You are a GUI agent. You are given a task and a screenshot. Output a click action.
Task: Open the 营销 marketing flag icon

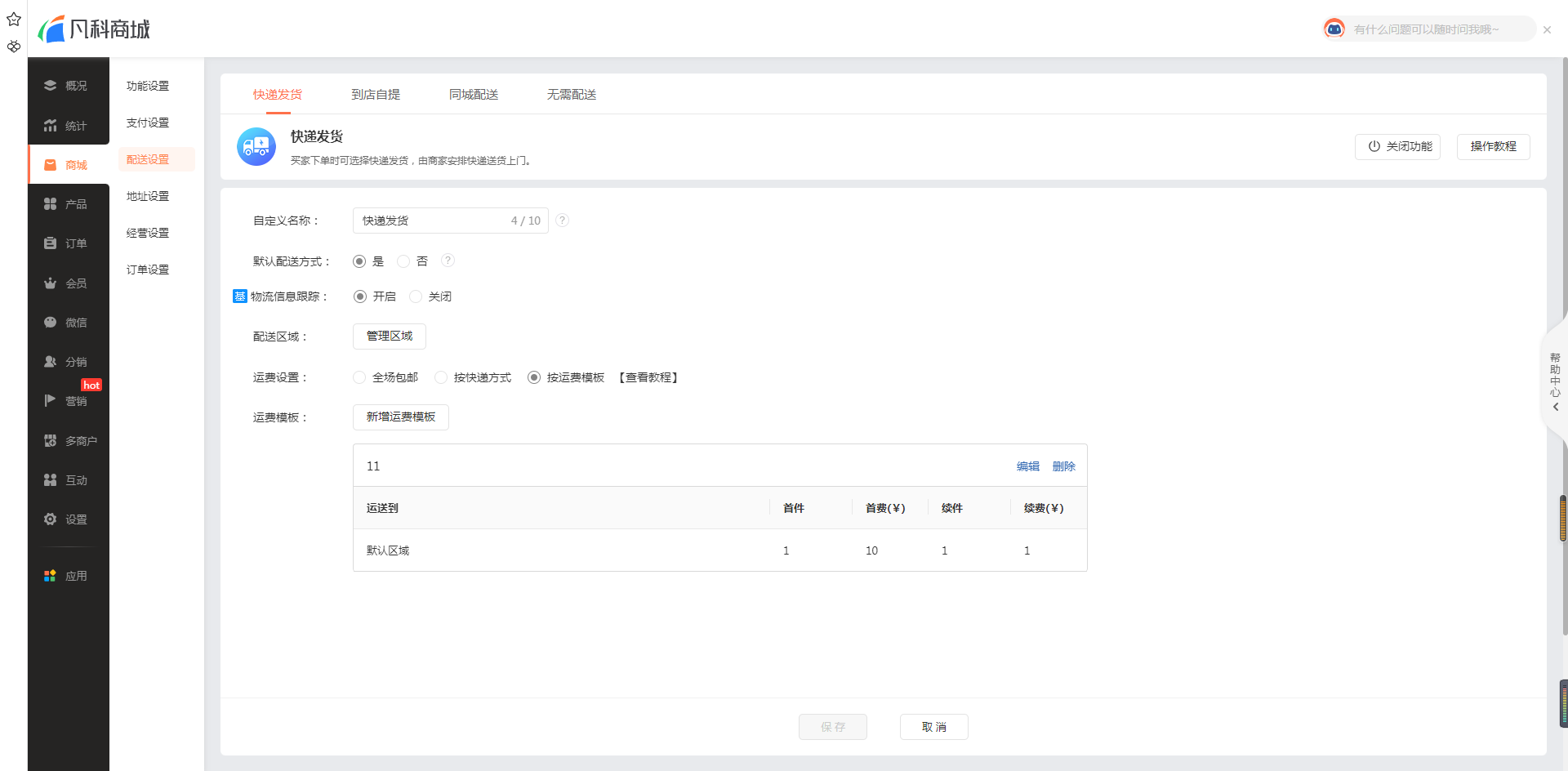tap(51, 401)
